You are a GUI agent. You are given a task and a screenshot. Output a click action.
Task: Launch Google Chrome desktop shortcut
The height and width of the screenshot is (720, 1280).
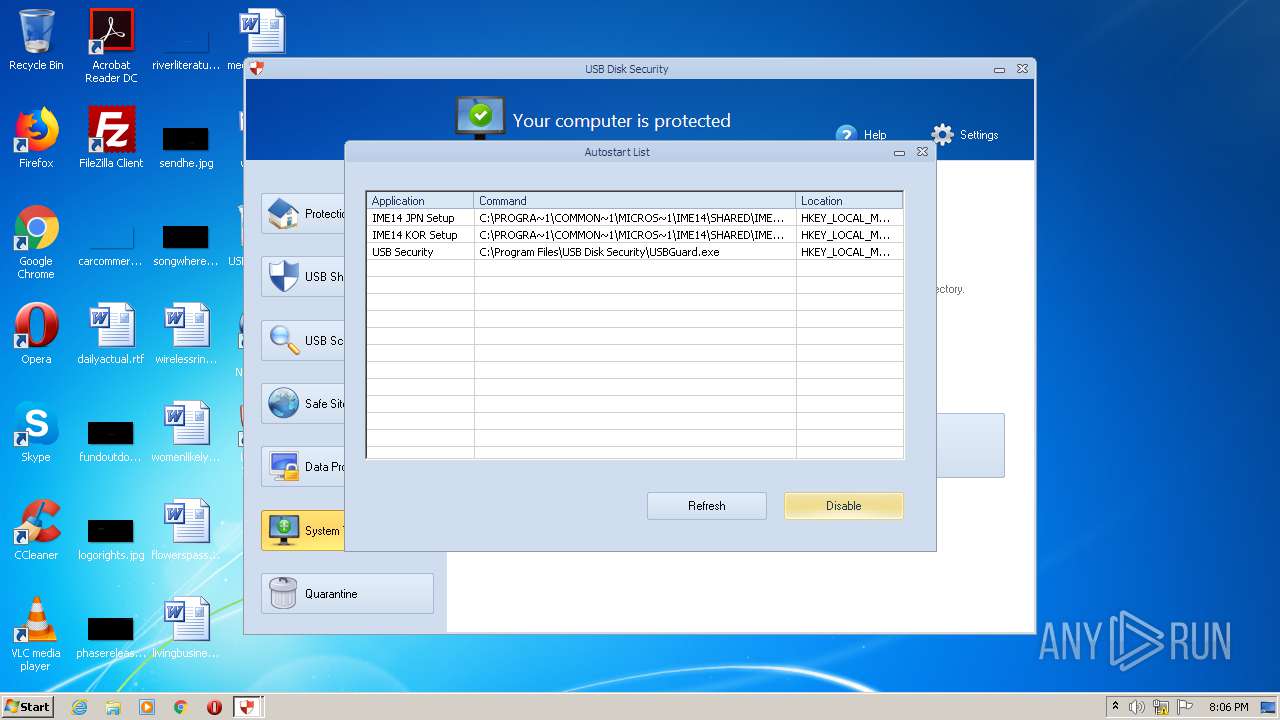36,243
